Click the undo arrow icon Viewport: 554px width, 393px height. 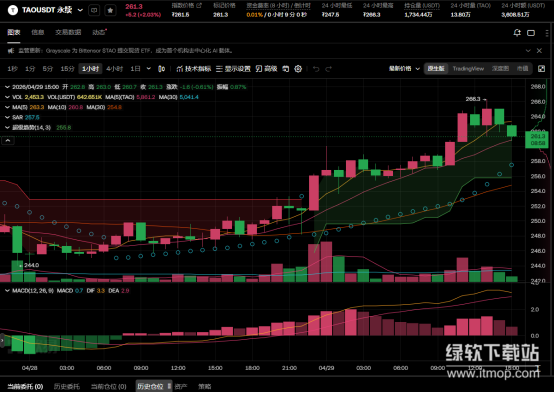pos(316,69)
